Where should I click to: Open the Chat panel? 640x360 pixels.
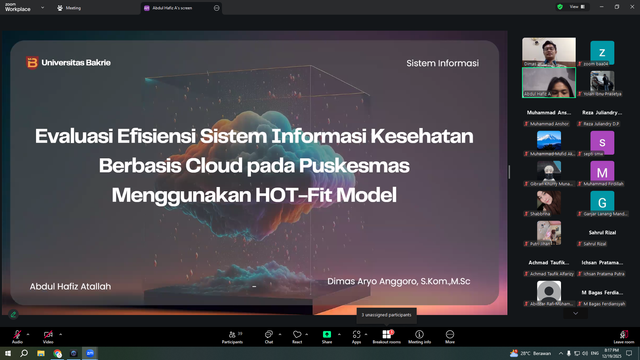pyautogui.click(x=269, y=337)
